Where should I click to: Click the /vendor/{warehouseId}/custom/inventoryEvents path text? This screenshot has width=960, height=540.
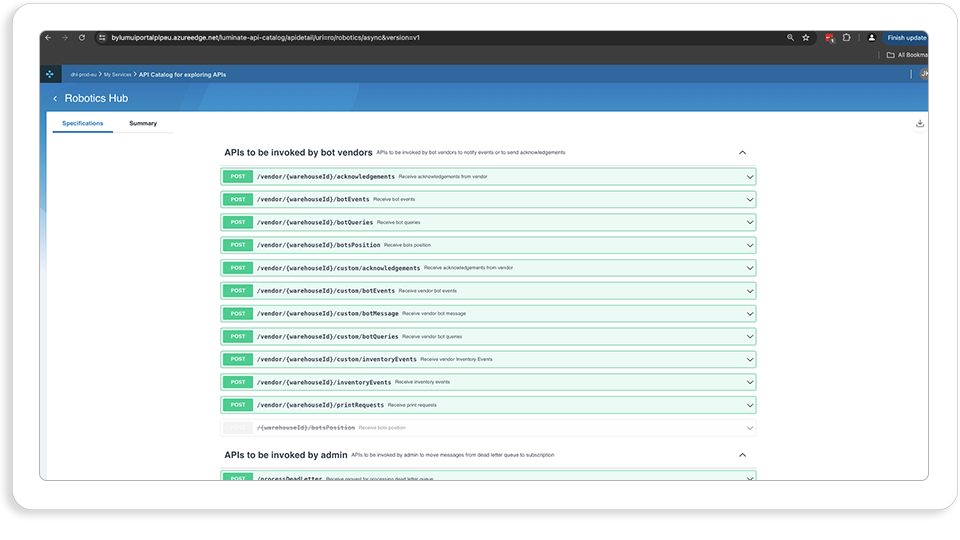tap(337, 359)
